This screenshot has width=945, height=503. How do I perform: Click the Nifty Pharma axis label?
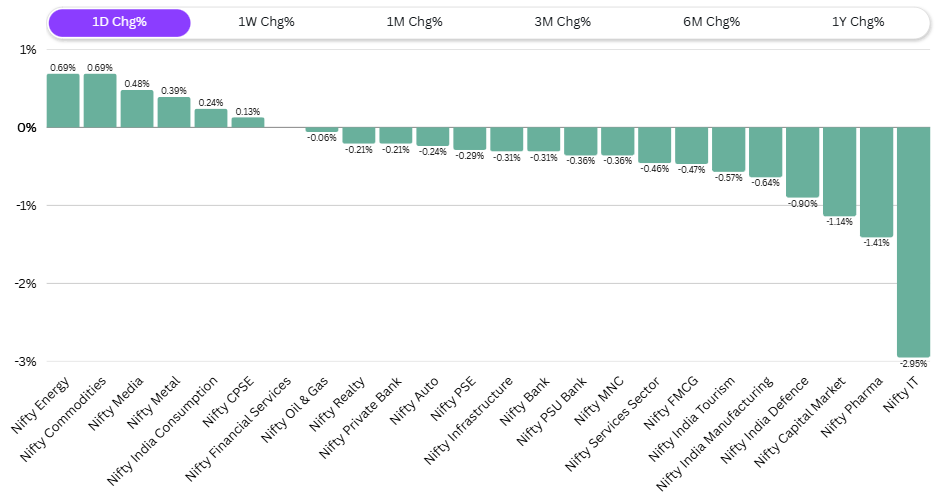[x=852, y=407]
